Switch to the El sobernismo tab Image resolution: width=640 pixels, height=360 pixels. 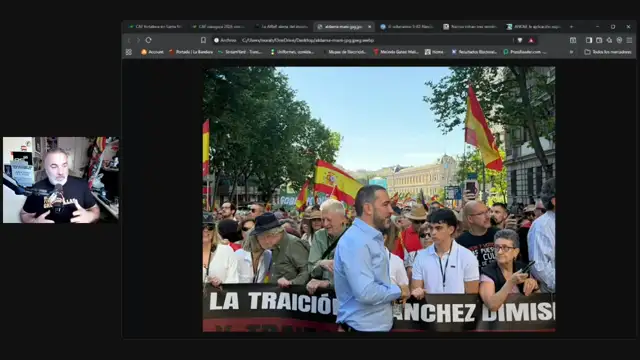tap(407, 27)
